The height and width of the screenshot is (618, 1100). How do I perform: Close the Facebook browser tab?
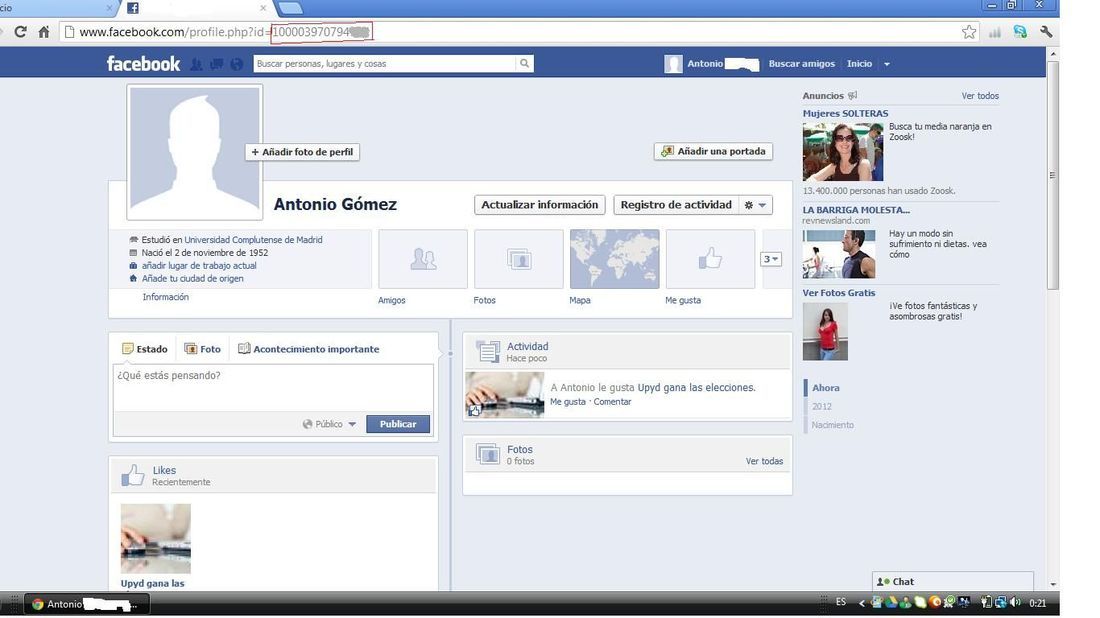(x=263, y=8)
